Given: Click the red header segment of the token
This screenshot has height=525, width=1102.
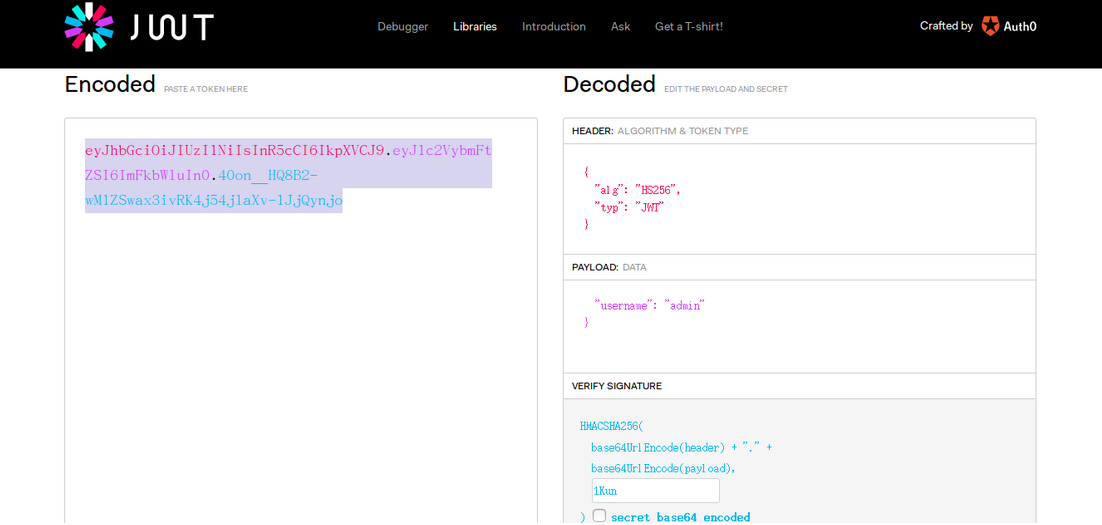Looking at the screenshot, I should click(x=234, y=151).
